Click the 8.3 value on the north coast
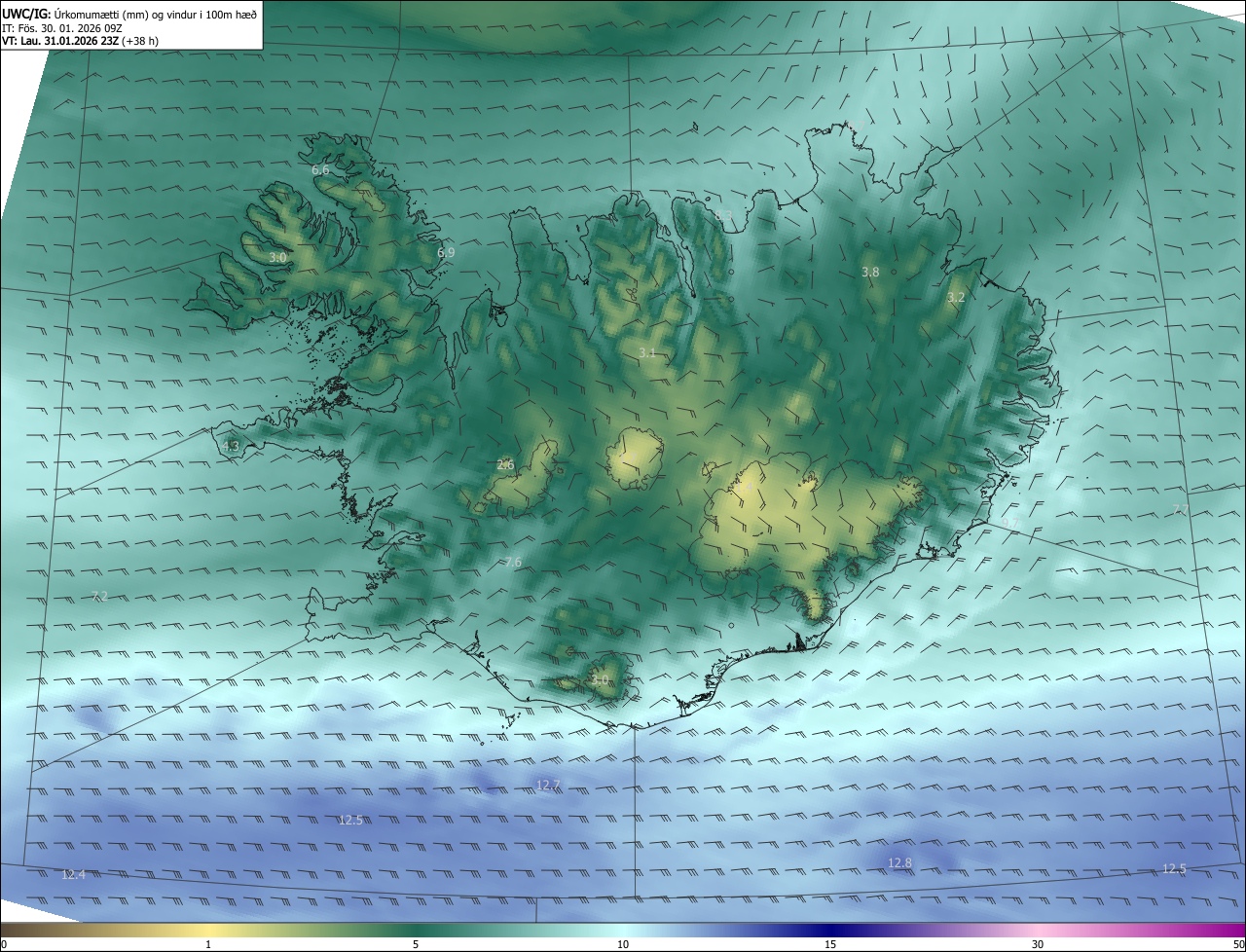This screenshot has width=1246, height=952. click(723, 215)
